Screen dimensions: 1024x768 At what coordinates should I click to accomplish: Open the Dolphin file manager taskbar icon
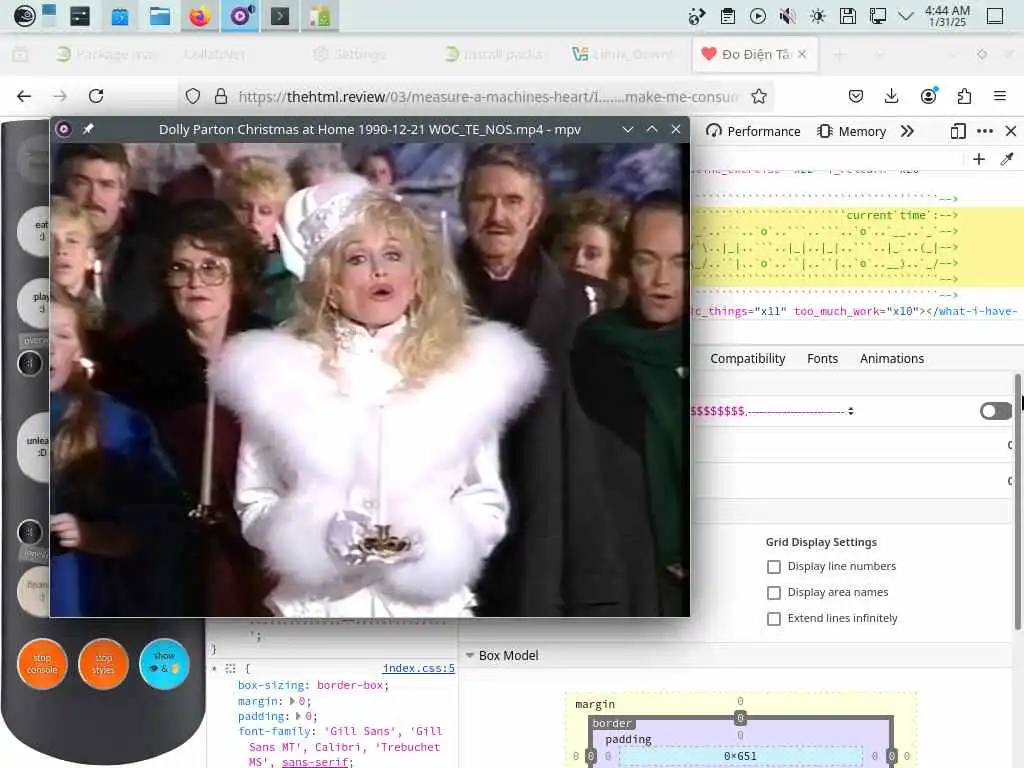[x=159, y=16]
